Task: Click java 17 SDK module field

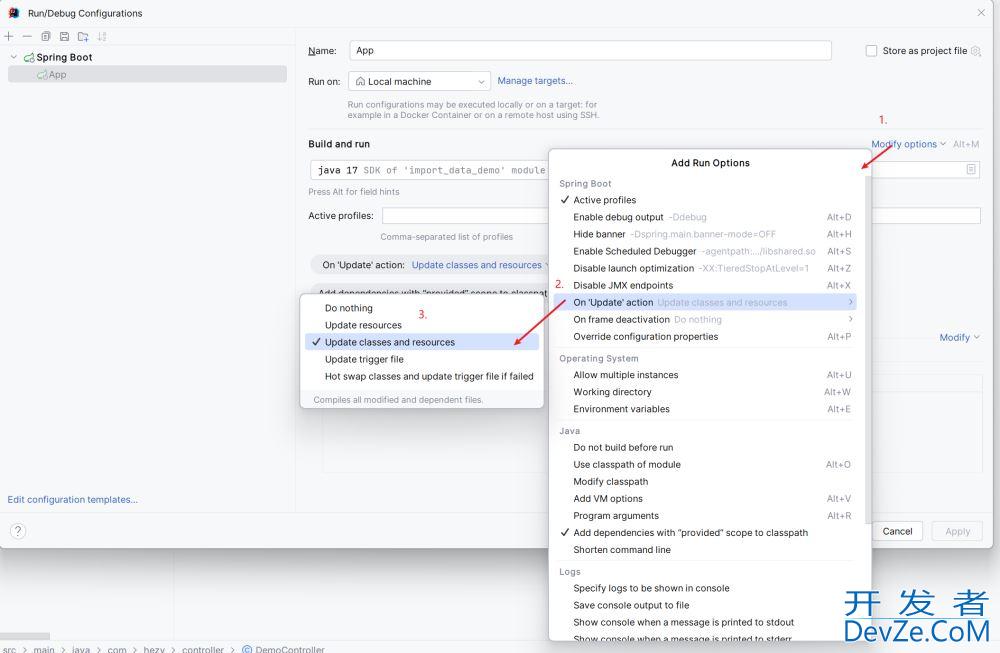Action: coord(430,170)
